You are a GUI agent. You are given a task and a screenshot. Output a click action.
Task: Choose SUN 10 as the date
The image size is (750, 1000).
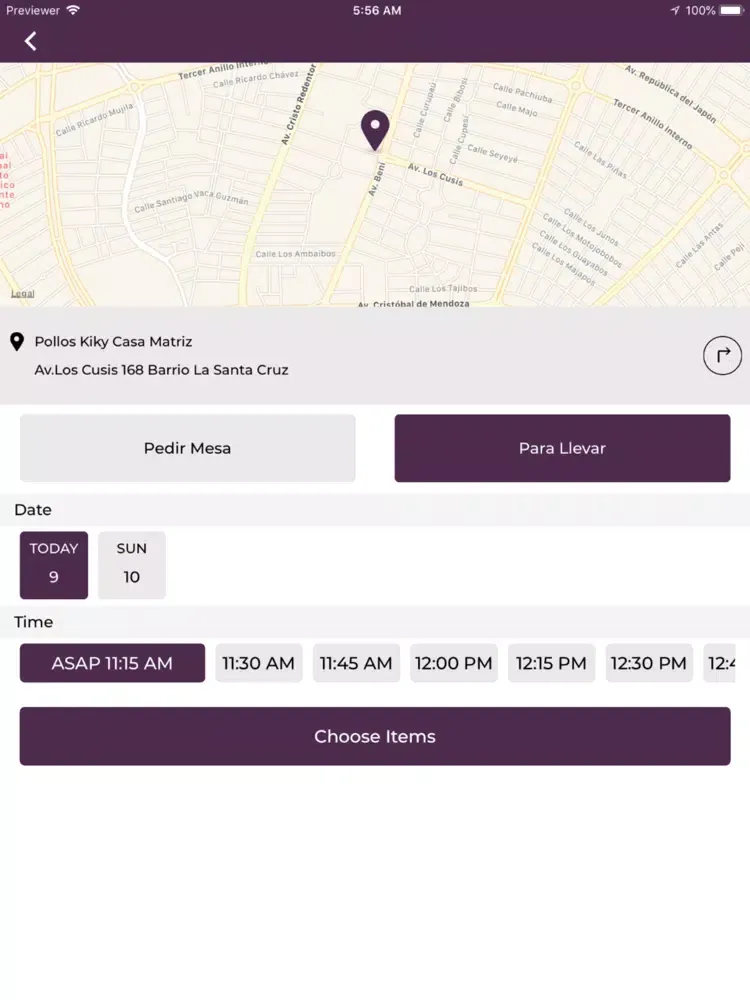pos(131,565)
